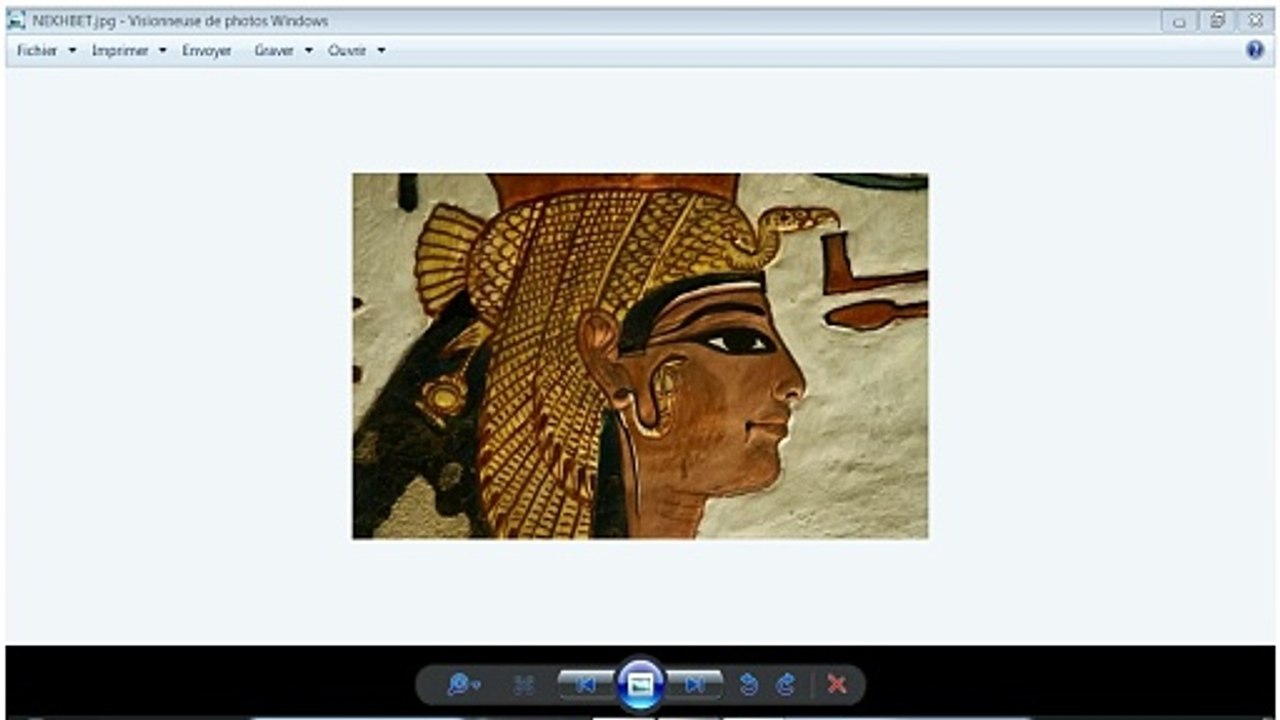Minimize the photo viewer window
This screenshot has height=720, width=1280.
[1180, 21]
